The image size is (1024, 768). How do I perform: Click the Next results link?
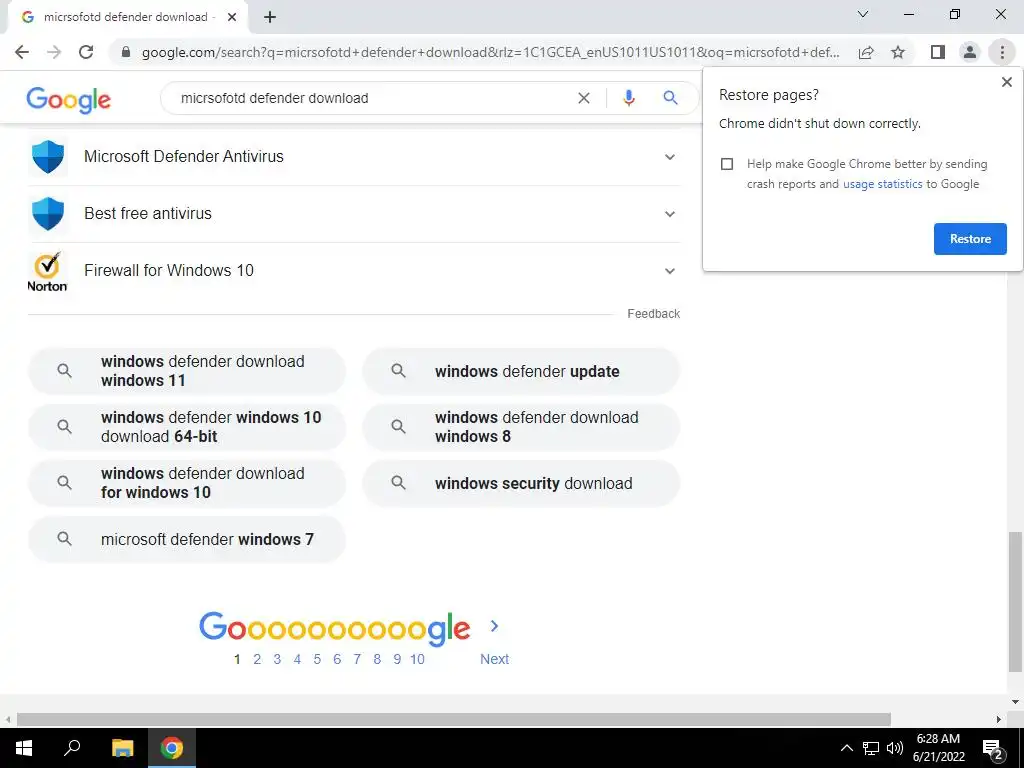coord(494,660)
